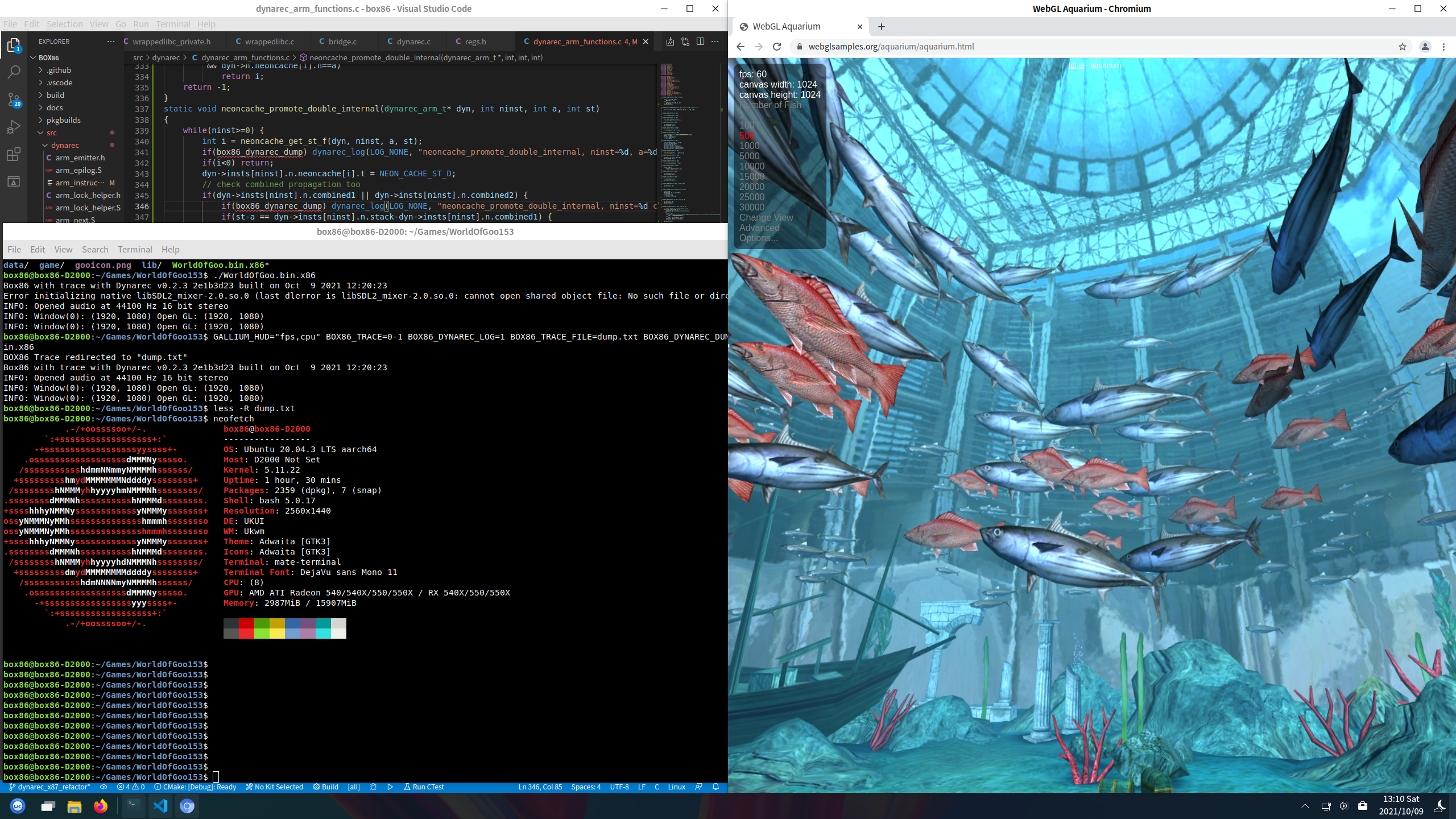Reload the WebGL Aquarium page
Viewport: 1456px width, 819px height.
pos(777,47)
